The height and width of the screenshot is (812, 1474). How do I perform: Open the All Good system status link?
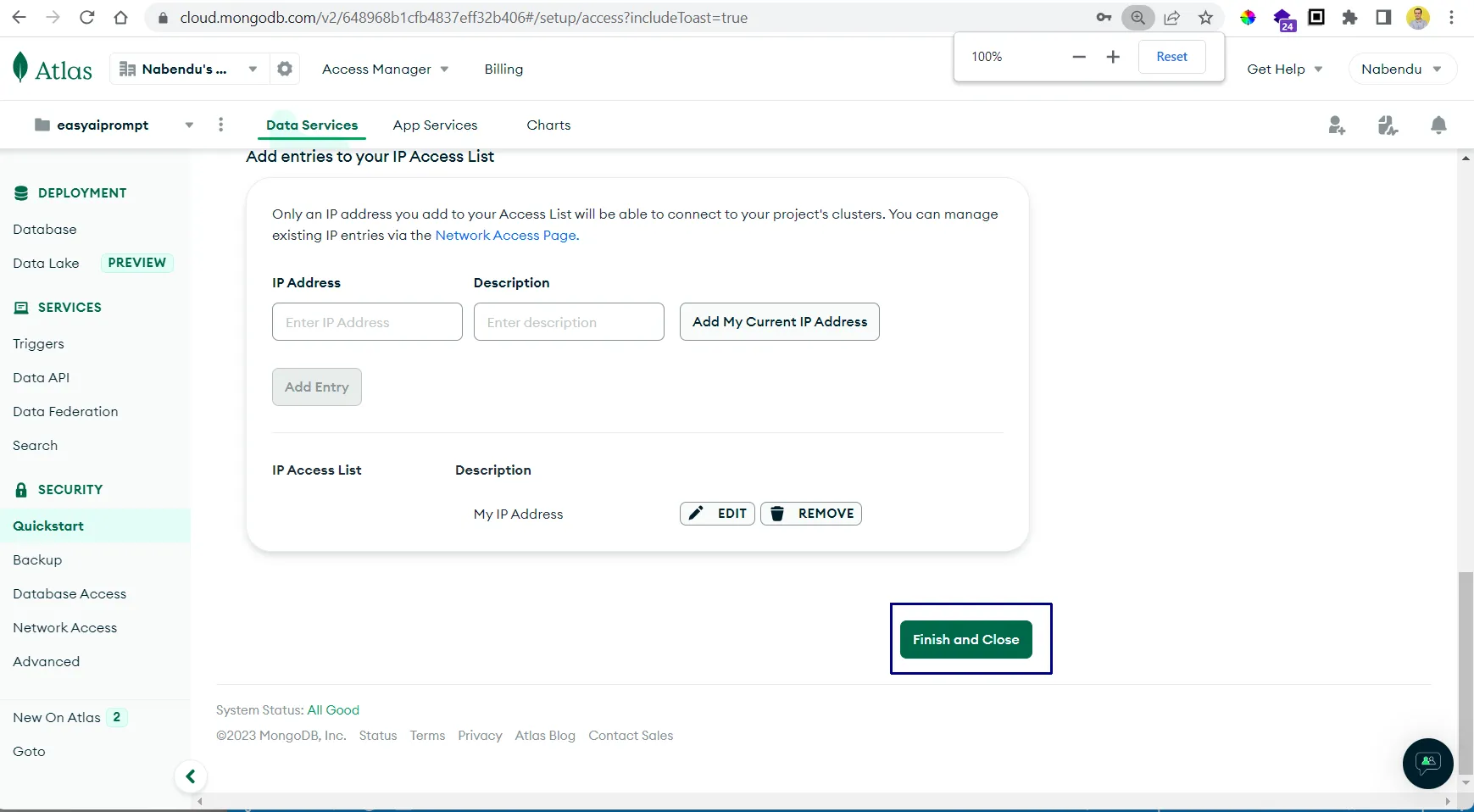tap(333, 709)
